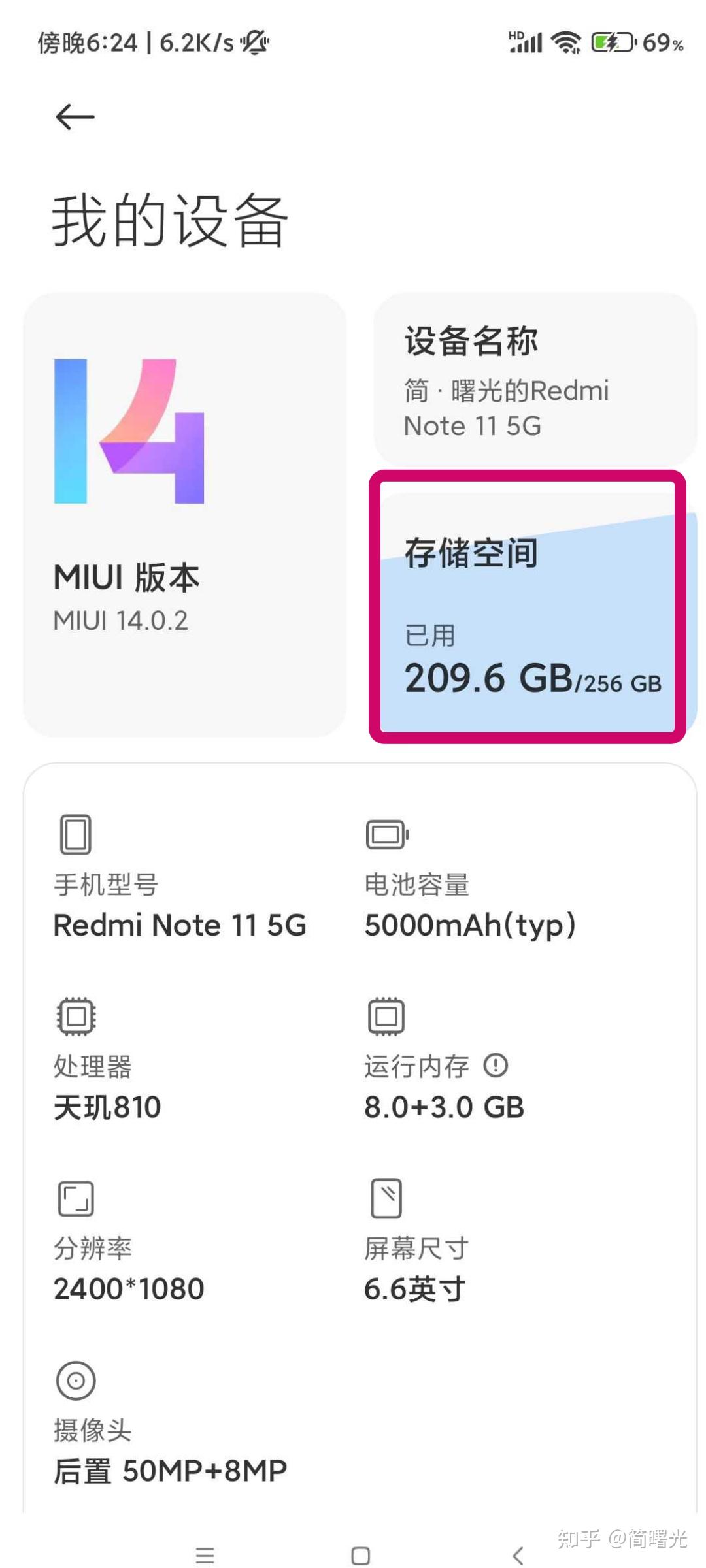This screenshot has width=706, height=1568.
Task: Tap the Wi-Fi status bar icon
Action: click(x=565, y=43)
